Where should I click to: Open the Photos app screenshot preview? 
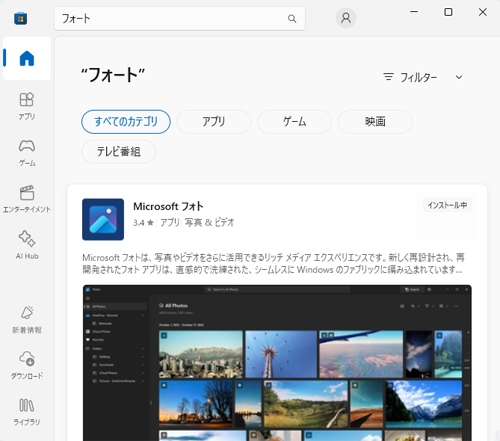click(277, 363)
